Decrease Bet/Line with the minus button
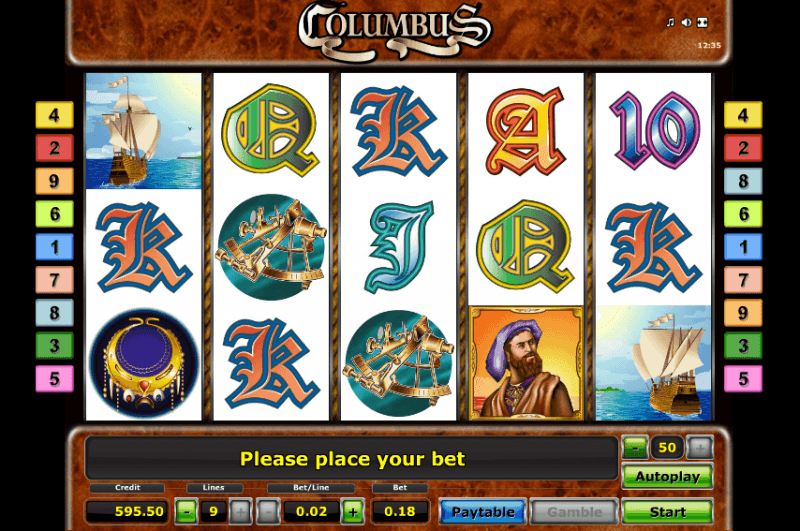The image size is (800, 531). click(x=268, y=511)
